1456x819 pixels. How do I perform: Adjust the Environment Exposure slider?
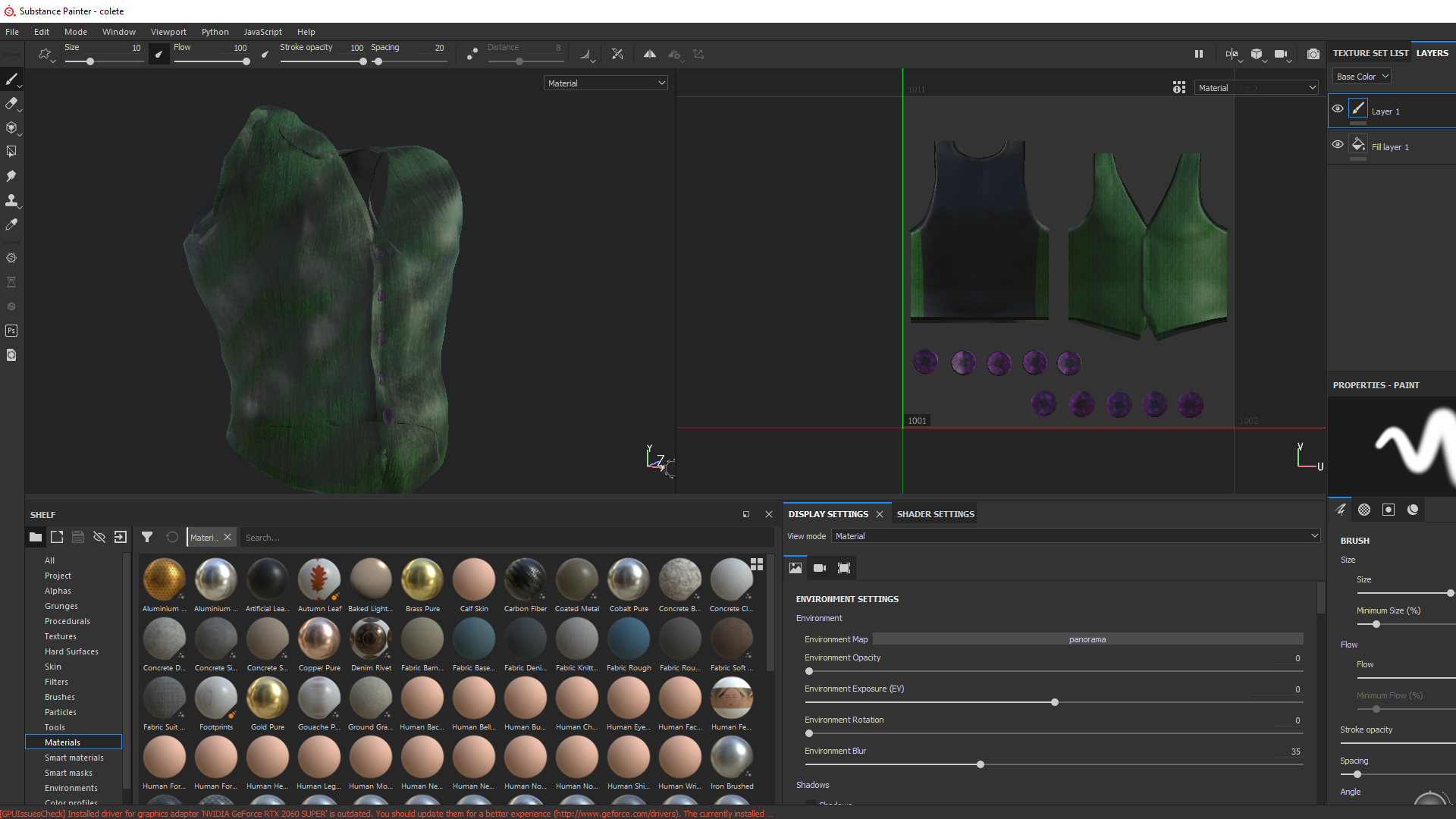[x=1055, y=702]
